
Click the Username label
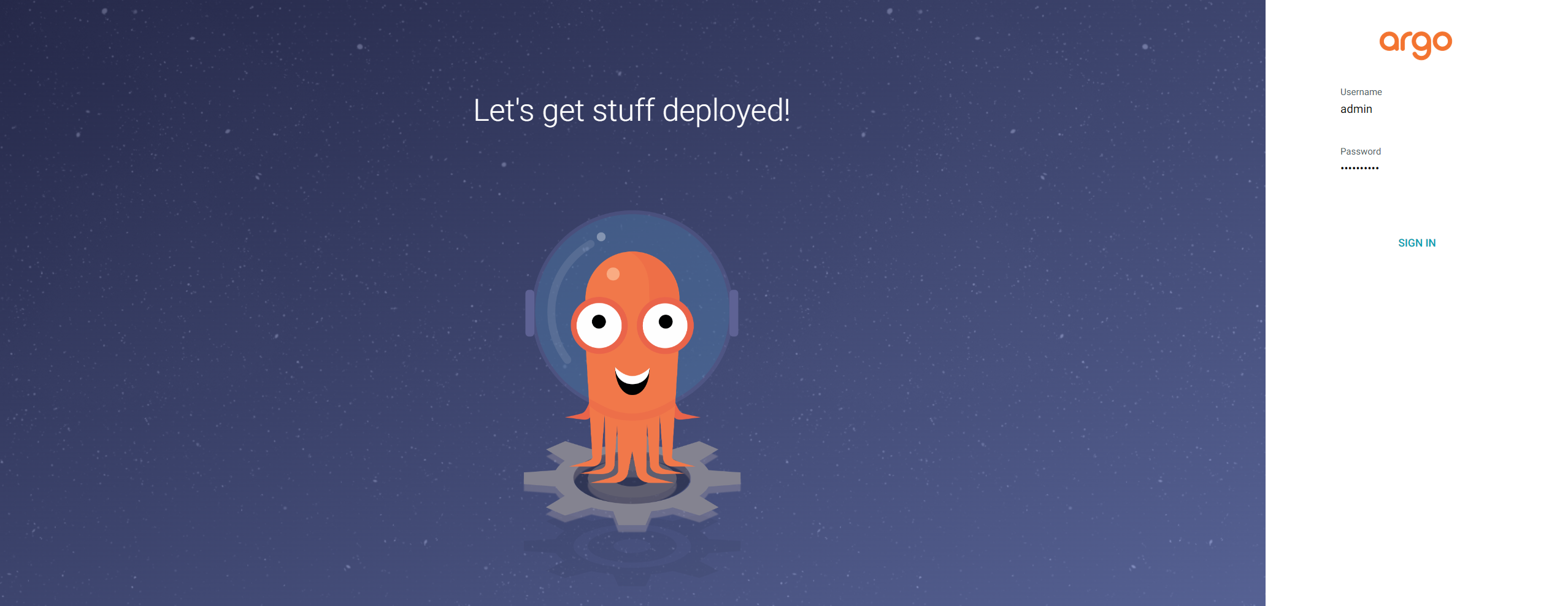pyautogui.click(x=1361, y=92)
